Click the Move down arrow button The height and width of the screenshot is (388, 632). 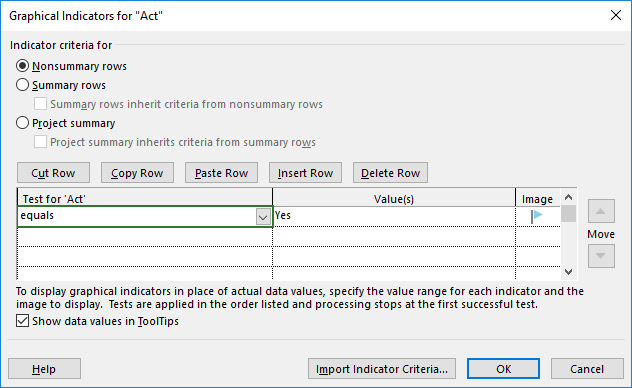point(601,256)
